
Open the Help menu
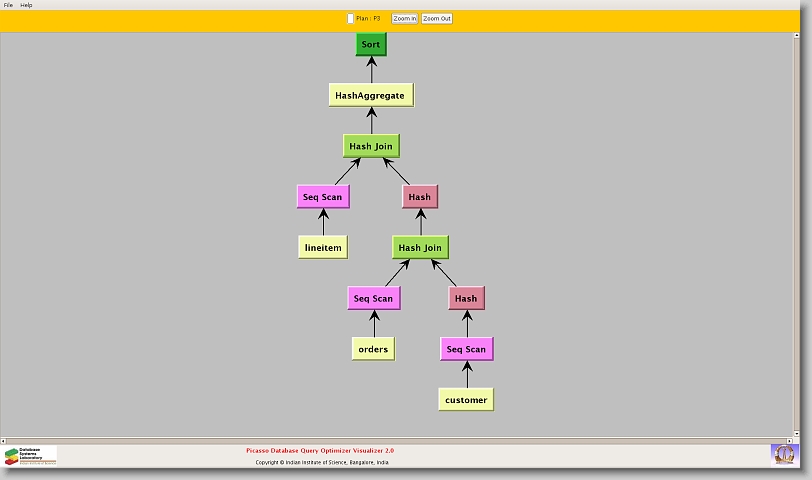[26, 5]
